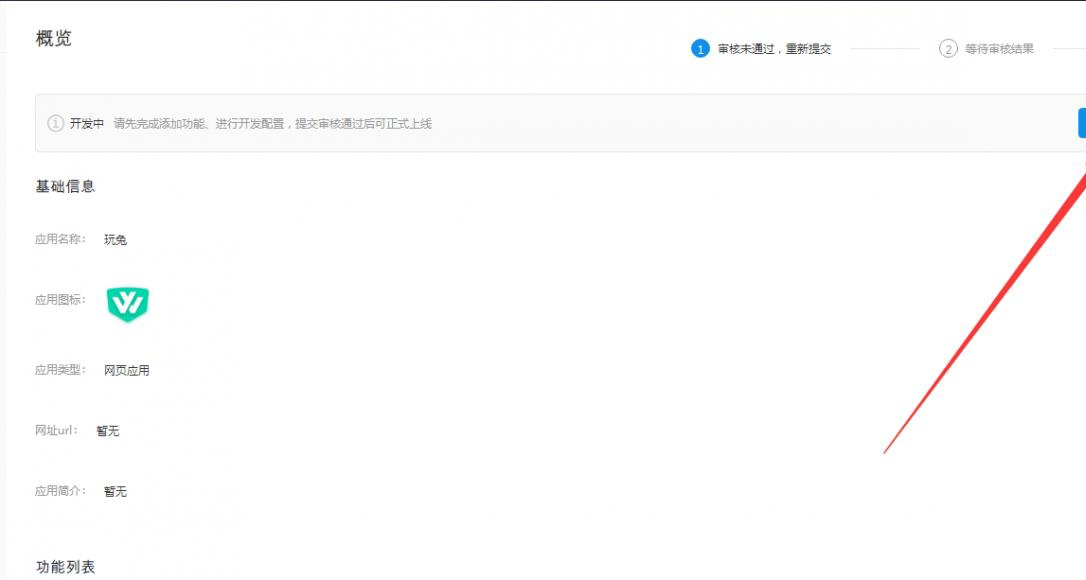Viewport: 1086px width, 580px height.
Task: Click the 网址url field label
Action: pyautogui.click(x=57, y=431)
